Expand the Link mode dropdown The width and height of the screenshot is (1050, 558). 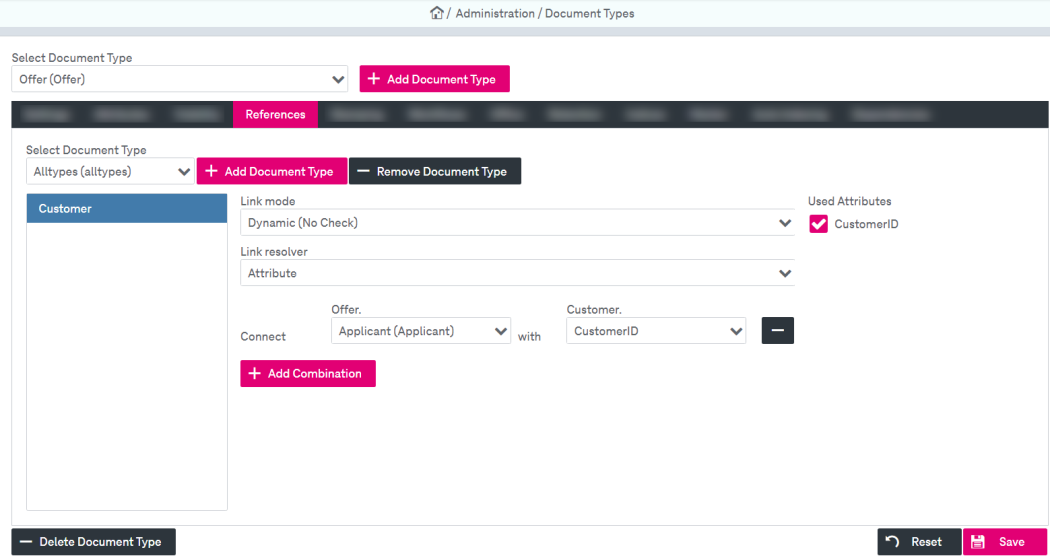[517, 223]
